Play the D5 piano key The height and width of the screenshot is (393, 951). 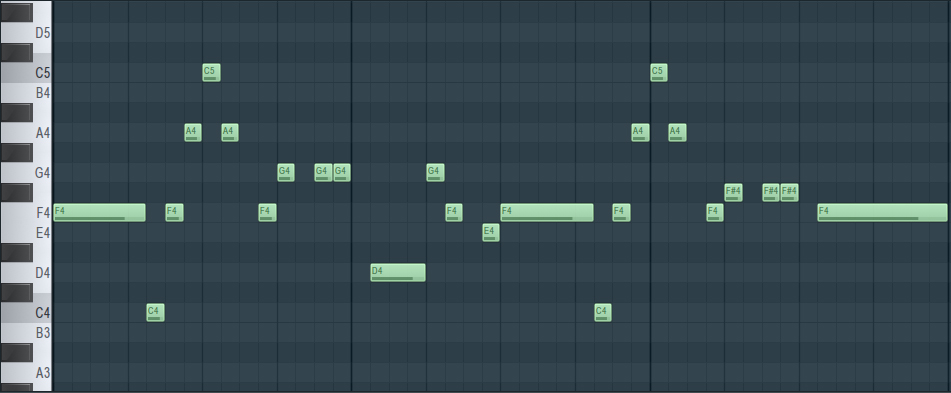(x=25, y=33)
